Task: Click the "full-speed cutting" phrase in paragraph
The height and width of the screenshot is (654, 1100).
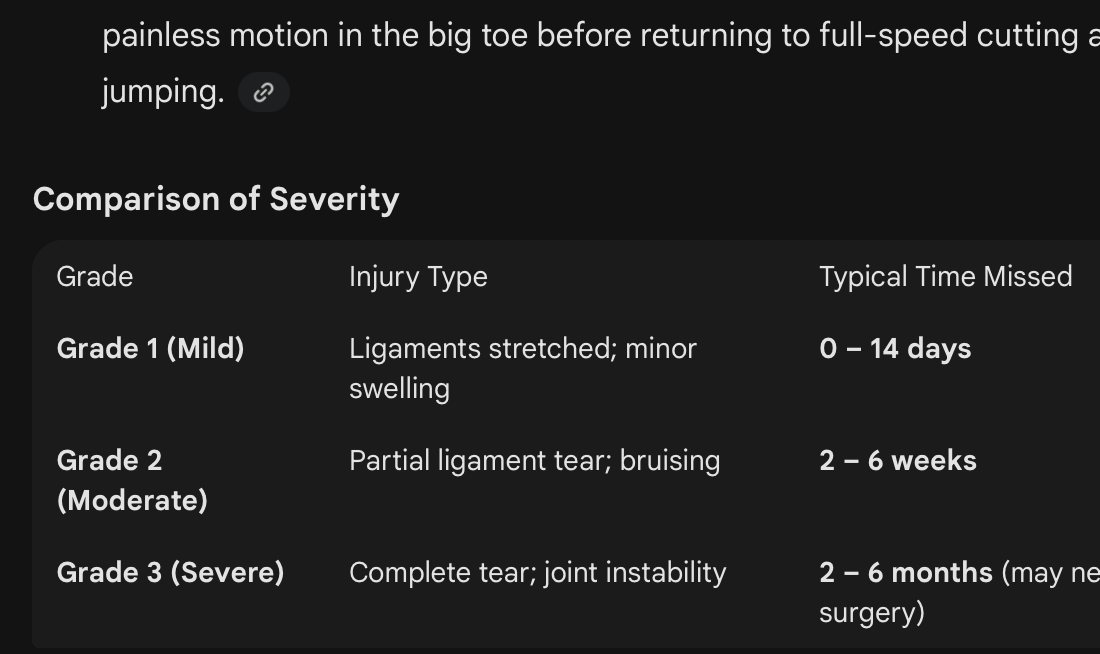Action: coord(948,35)
